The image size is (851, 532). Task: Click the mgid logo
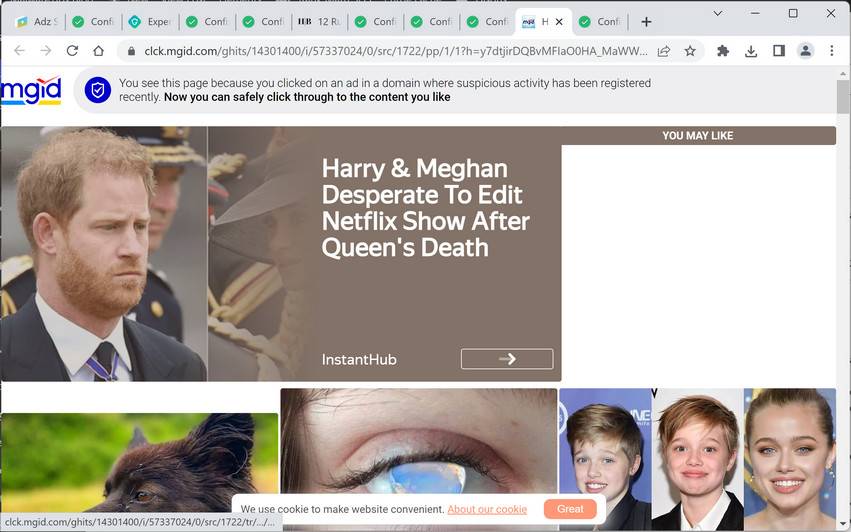tap(31, 91)
